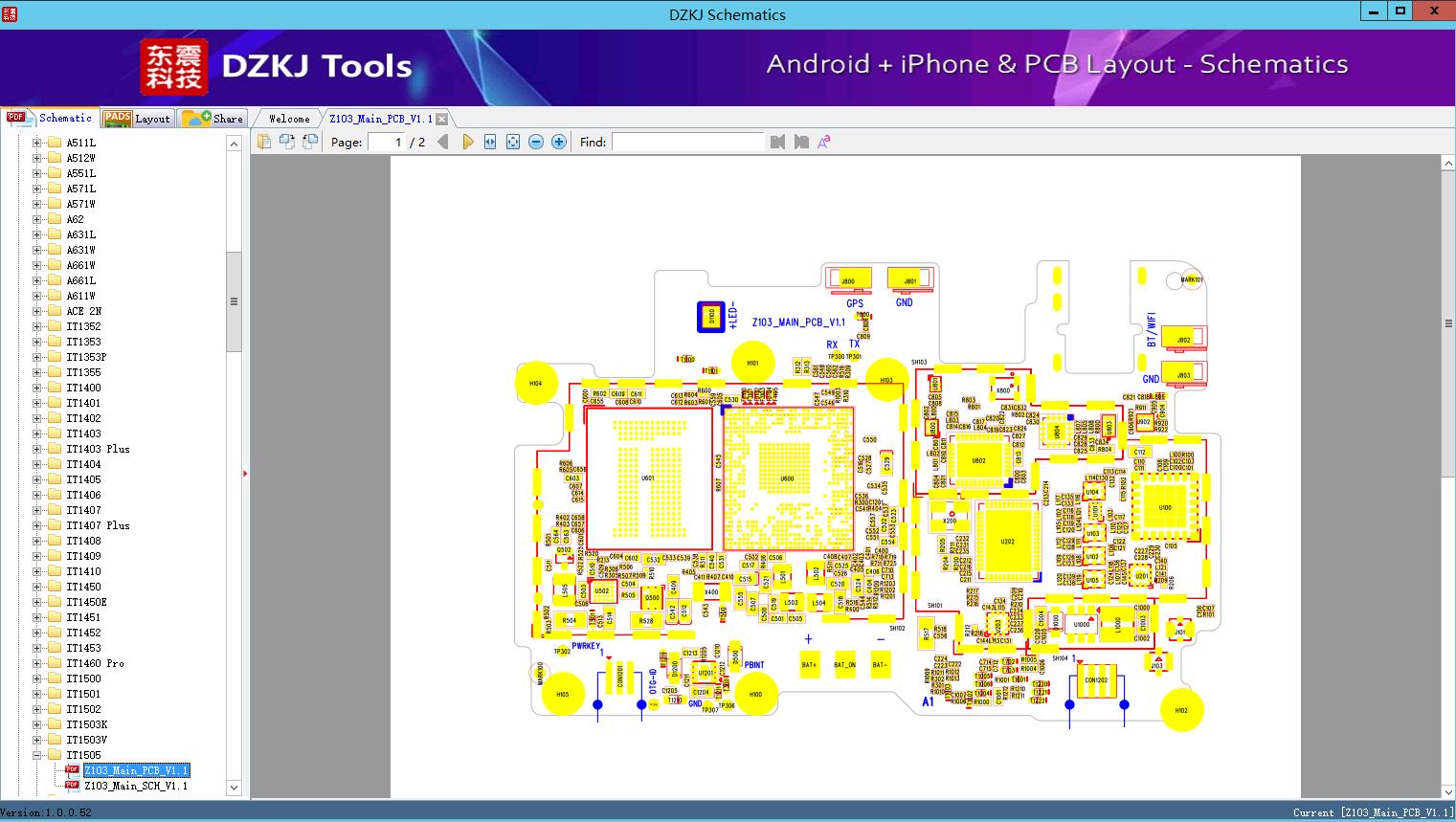Expand the IT1403 Plus folder
The width and height of the screenshot is (1456, 822).
pyautogui.click(x=36, y=449)
